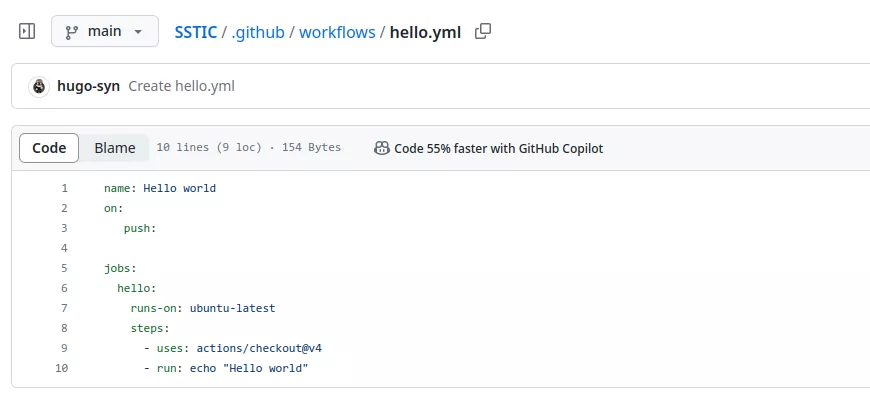
Task: Open the main branch dropdown
Action: [x=105, y=31]
